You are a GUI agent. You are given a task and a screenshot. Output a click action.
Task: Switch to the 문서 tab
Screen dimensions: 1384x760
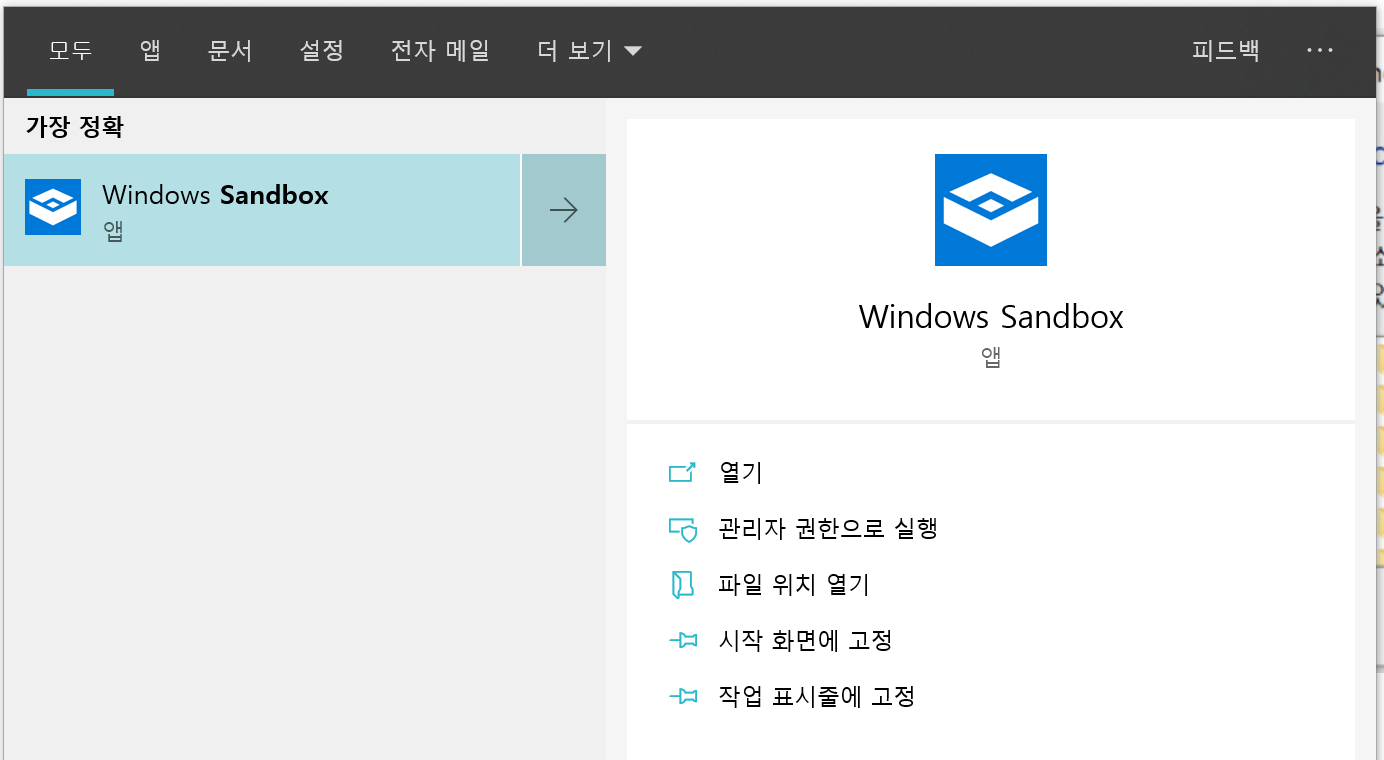pos(230,51)
